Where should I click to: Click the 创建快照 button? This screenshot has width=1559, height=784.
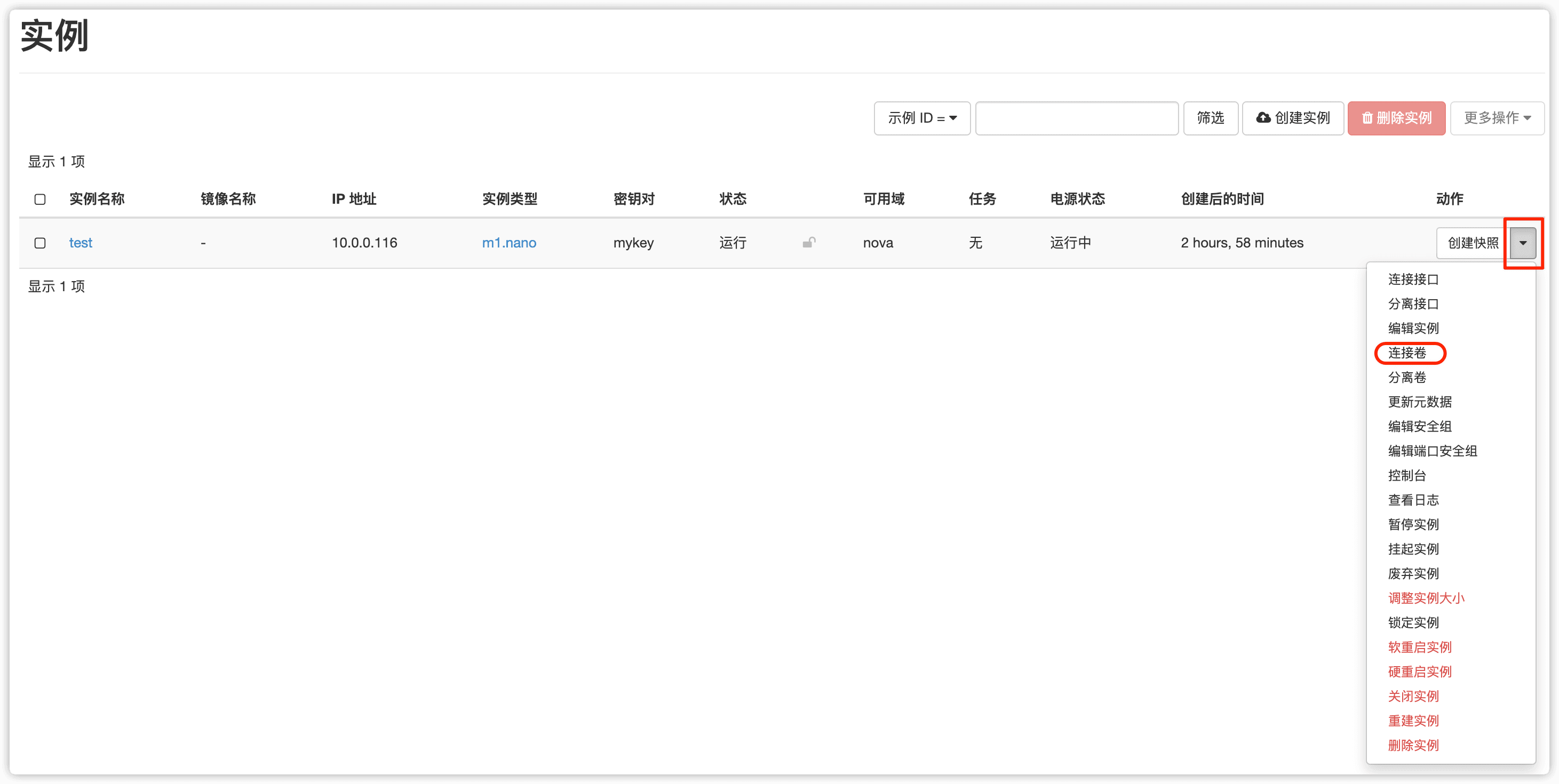tap(1473, 243)
